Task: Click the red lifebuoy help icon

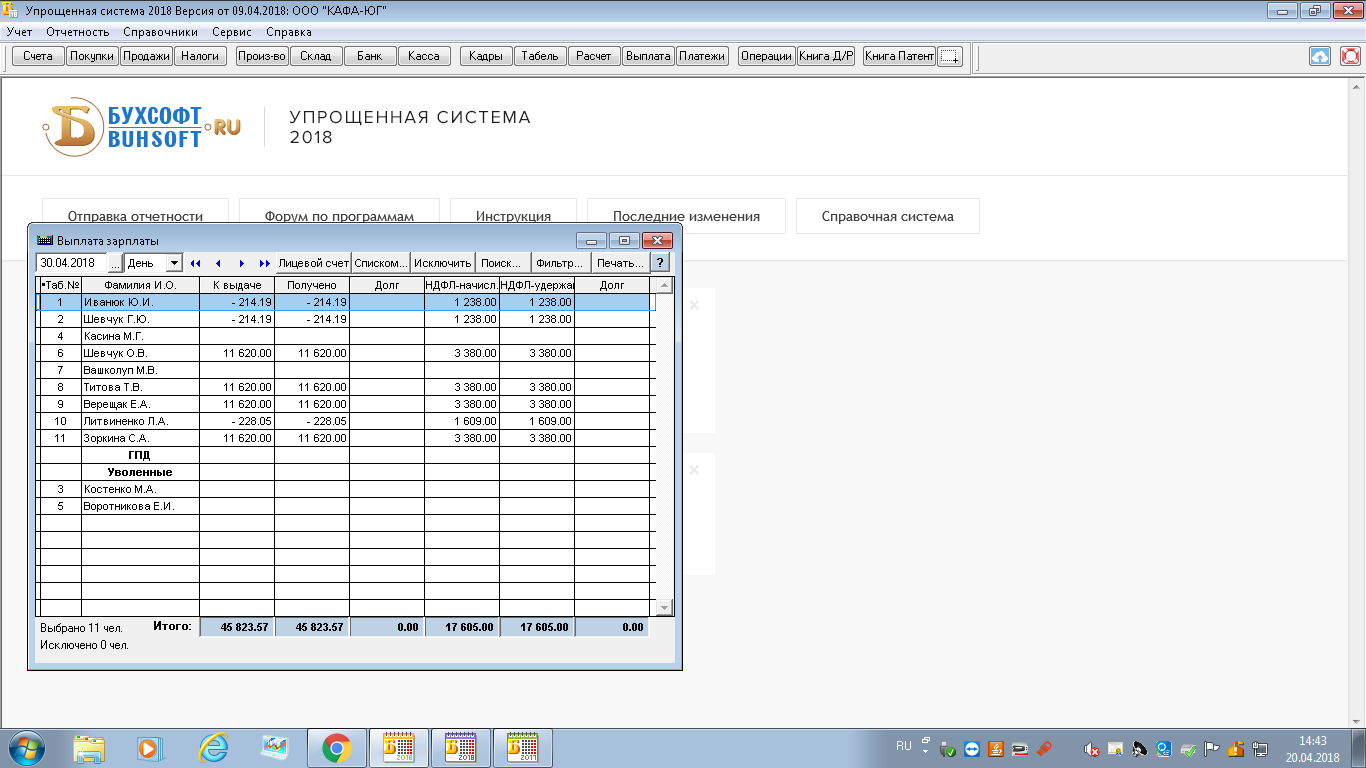Action: pos(1350,56)
